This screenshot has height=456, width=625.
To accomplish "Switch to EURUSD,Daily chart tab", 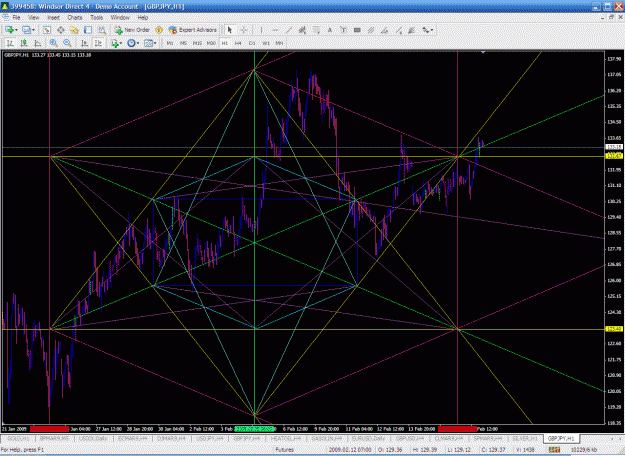I will point(368,438).
